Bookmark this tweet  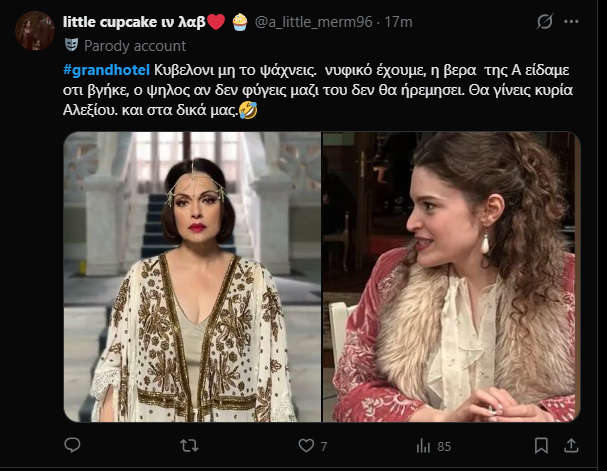point(541,445)
